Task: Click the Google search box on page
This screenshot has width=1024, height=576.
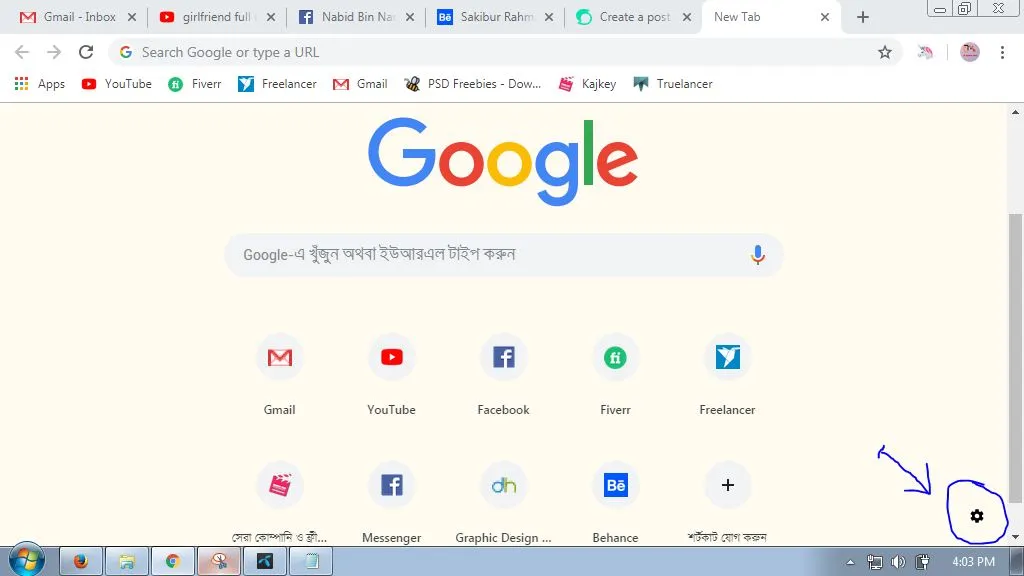Action: point(503,255)
